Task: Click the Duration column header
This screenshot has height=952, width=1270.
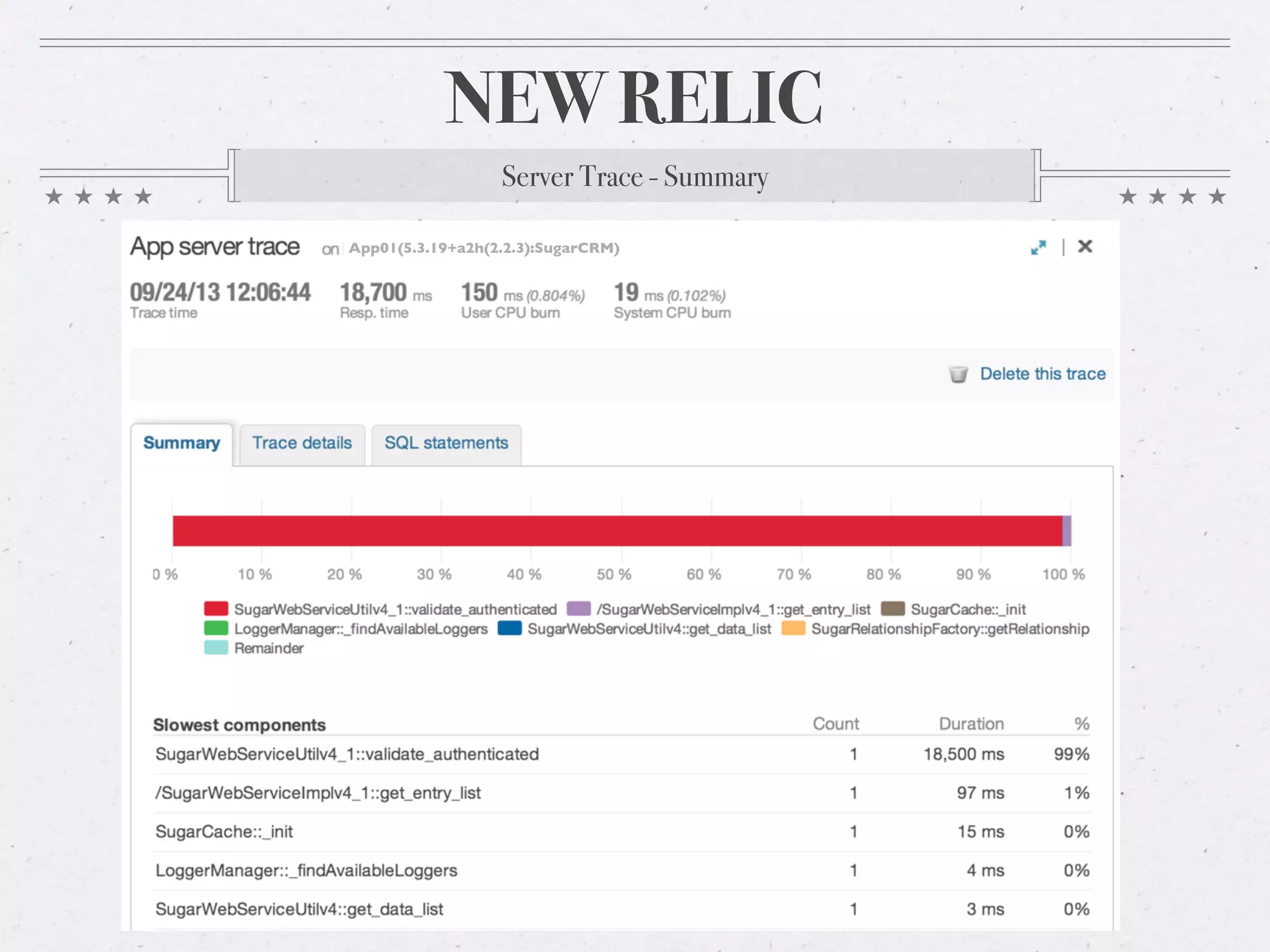Action: coord(971,724)
